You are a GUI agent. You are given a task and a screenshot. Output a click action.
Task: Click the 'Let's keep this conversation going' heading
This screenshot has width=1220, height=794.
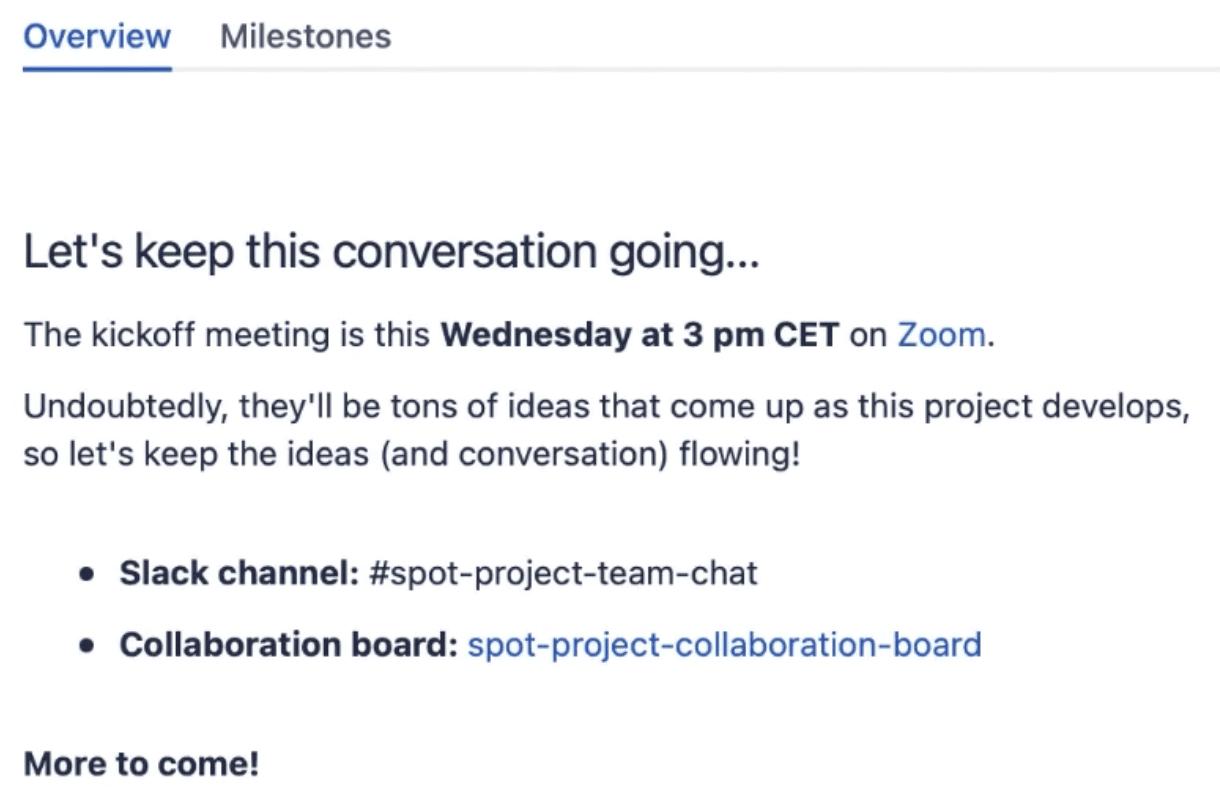[x=391, y=252]
